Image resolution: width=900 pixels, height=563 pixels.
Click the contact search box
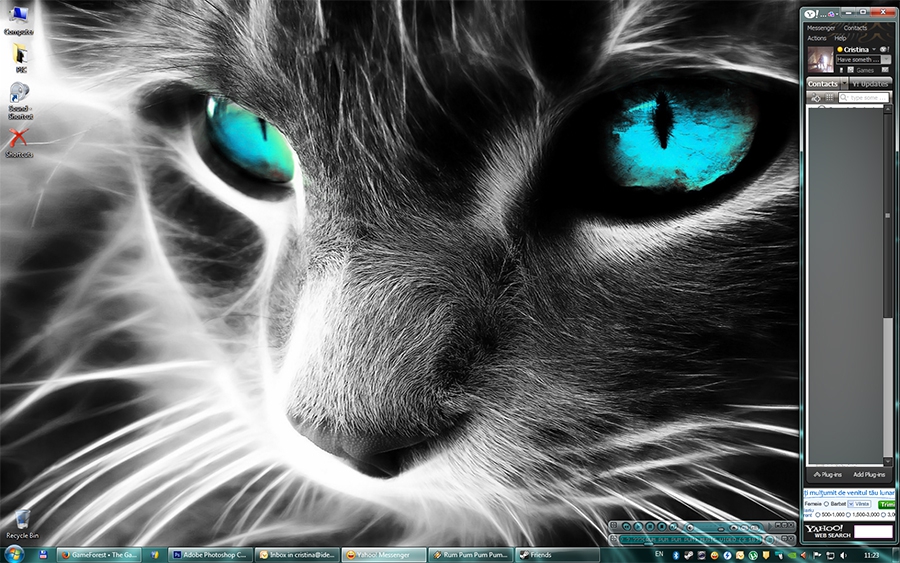(x=864, y=98)
